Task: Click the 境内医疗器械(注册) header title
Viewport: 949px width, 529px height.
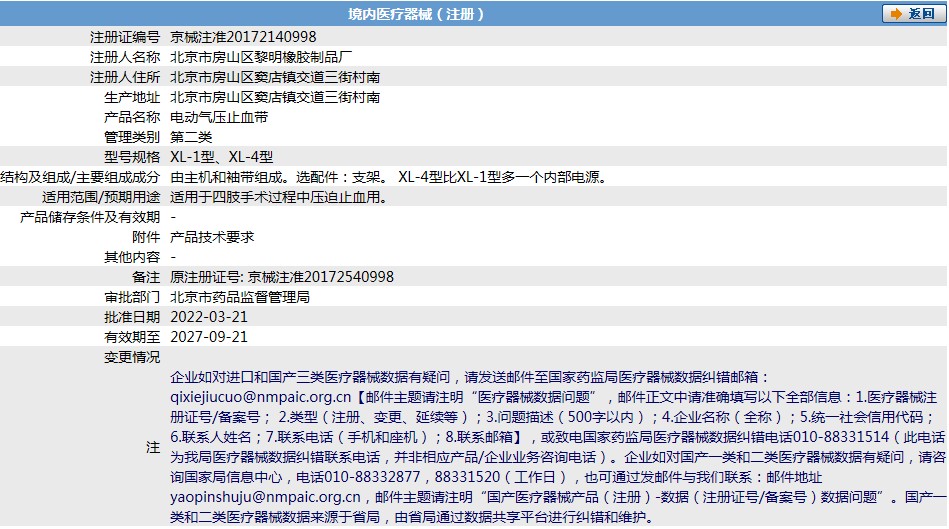Action: click(x=416, y=13)
